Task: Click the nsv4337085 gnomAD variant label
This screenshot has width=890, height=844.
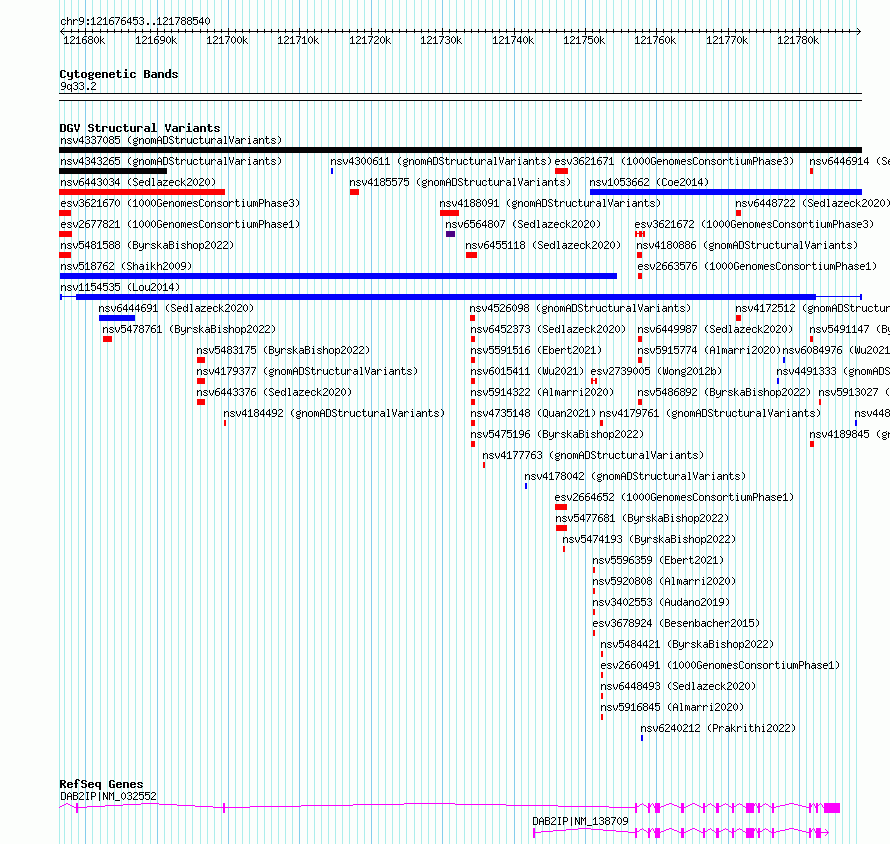Action: (171, 140)
